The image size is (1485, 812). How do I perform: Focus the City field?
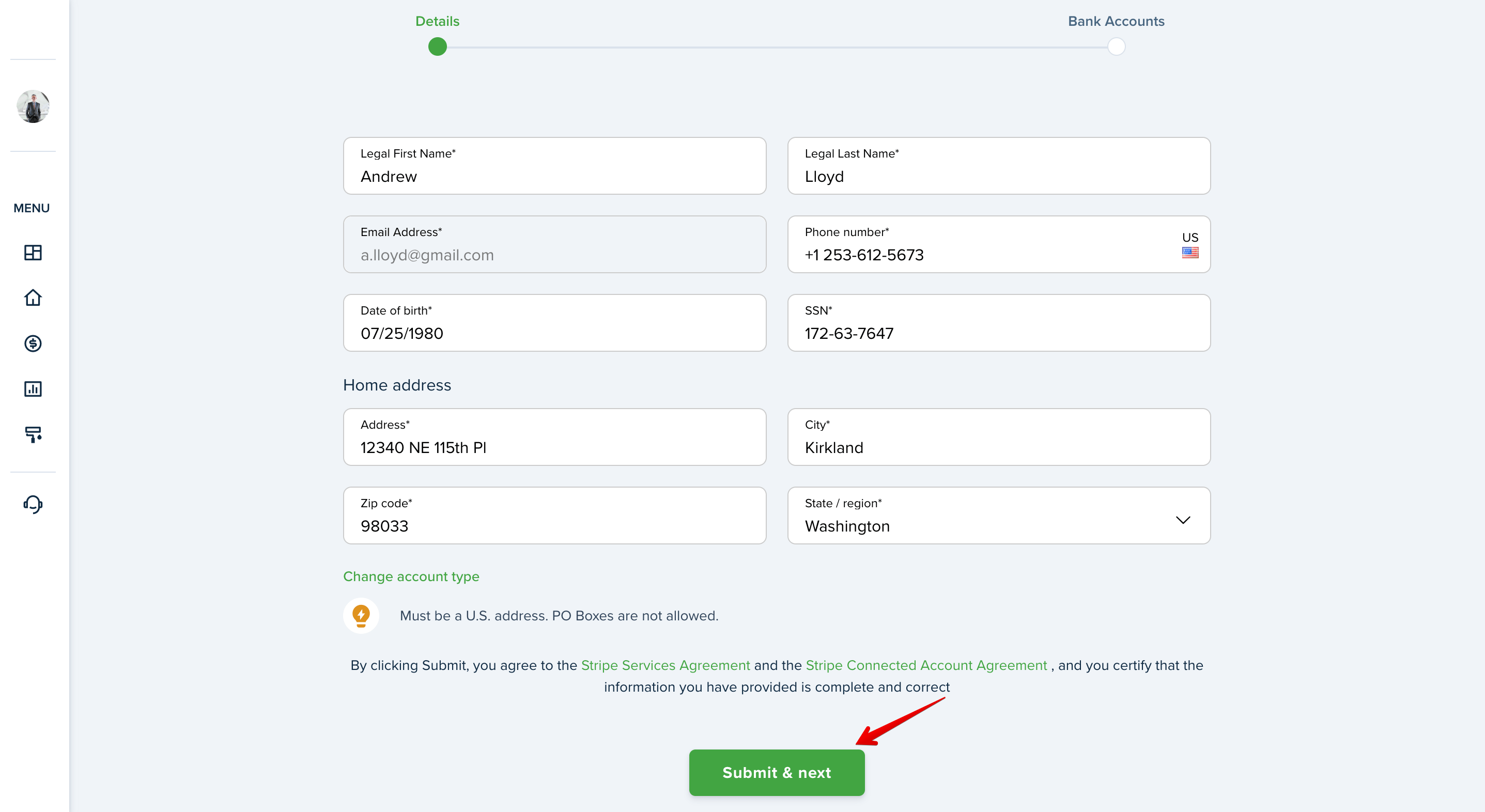(x=998, y=437)
